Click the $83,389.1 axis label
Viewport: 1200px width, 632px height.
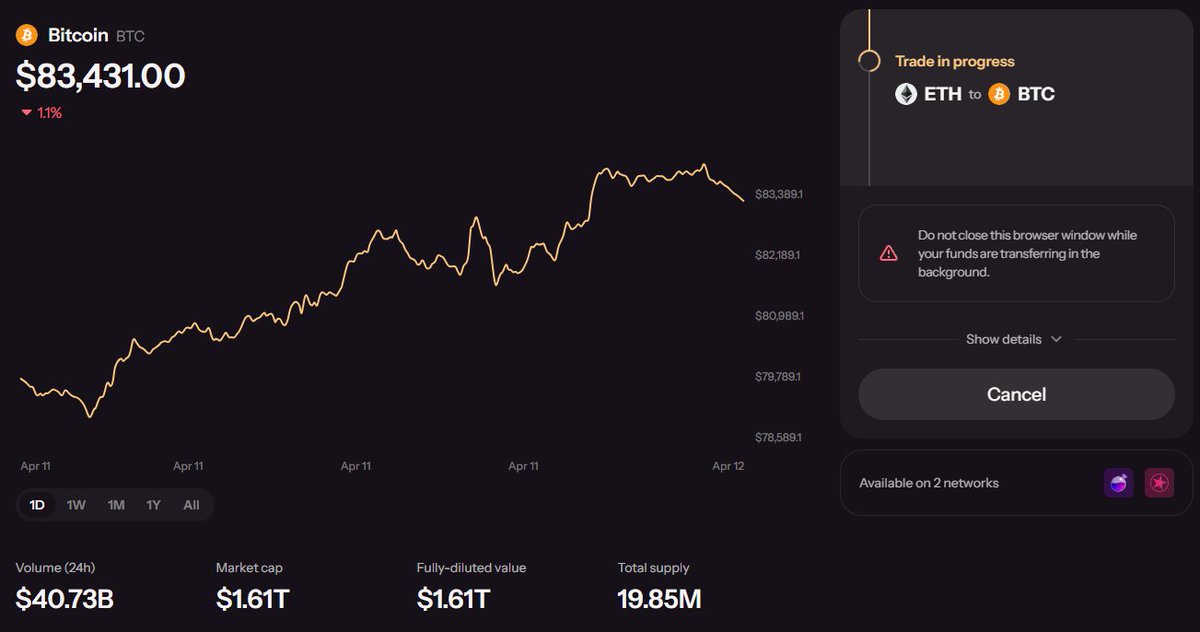pyautogui.click(x=779, y=194)
